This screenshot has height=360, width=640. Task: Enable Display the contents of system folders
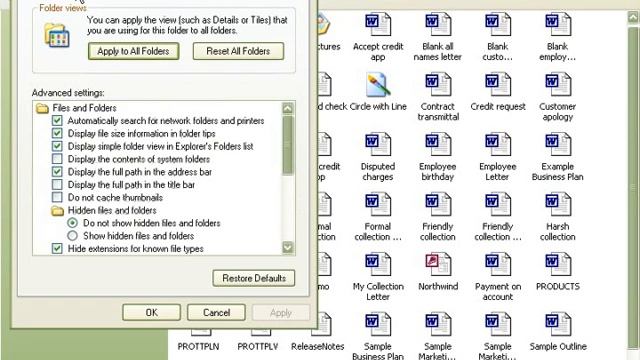click(x=57, y=159)
